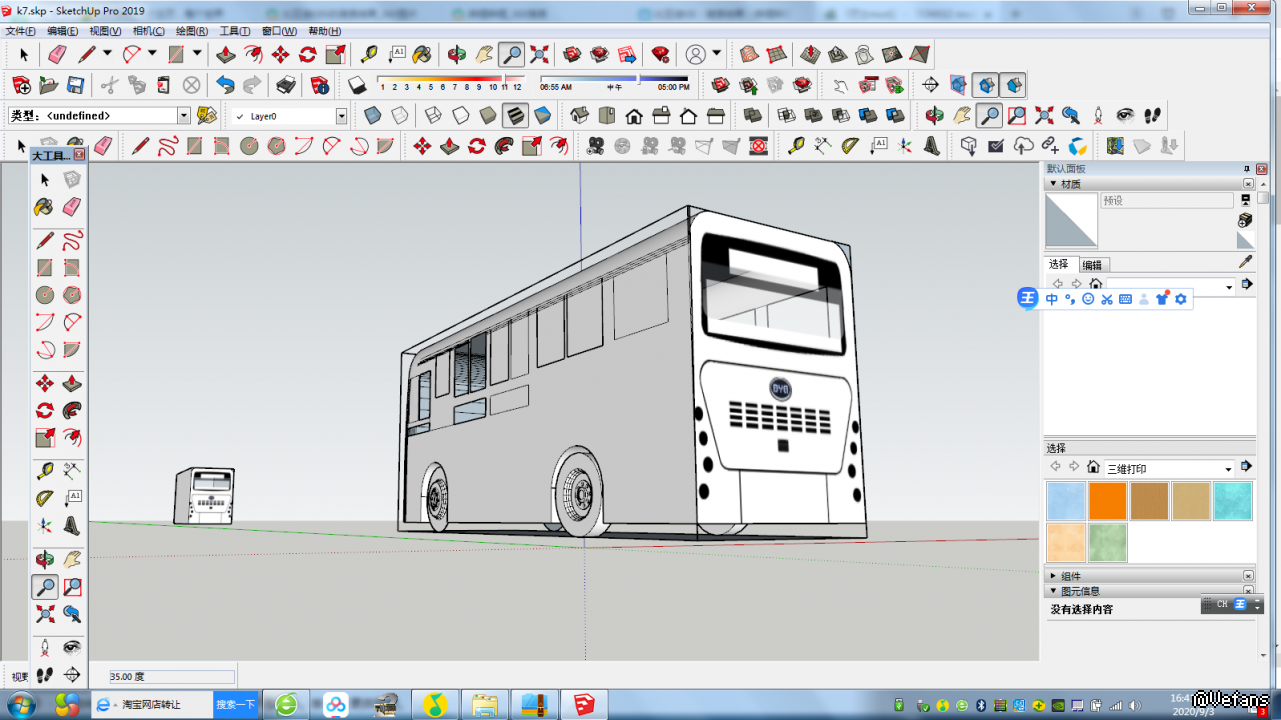The image size is (1281, 720).
Task: Click the Windows Start button
Action: pyautogui.click(x=20, y=704)
